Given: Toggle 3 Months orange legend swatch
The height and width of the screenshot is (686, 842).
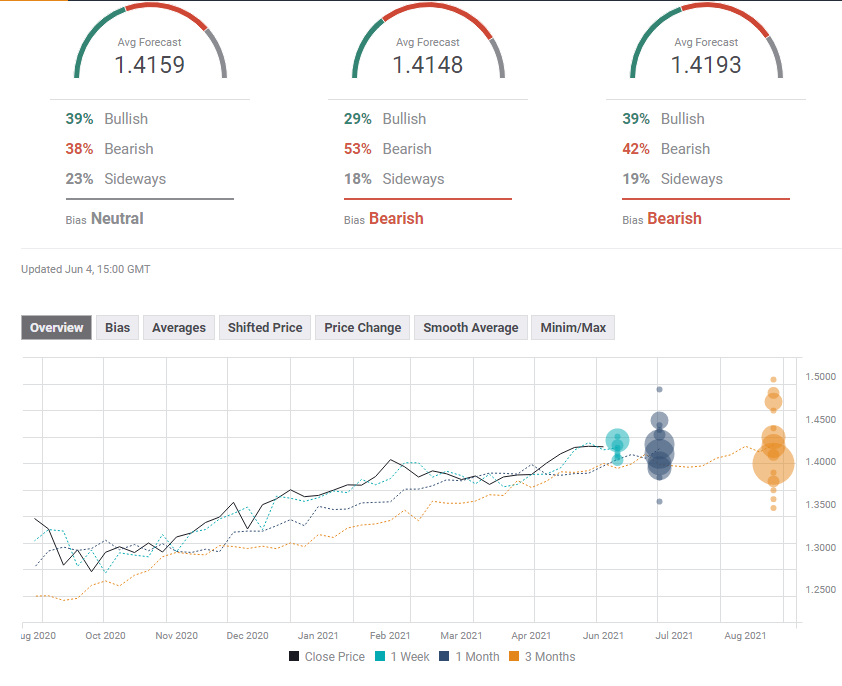Looking at the screenshot, I should pos(514,656).
